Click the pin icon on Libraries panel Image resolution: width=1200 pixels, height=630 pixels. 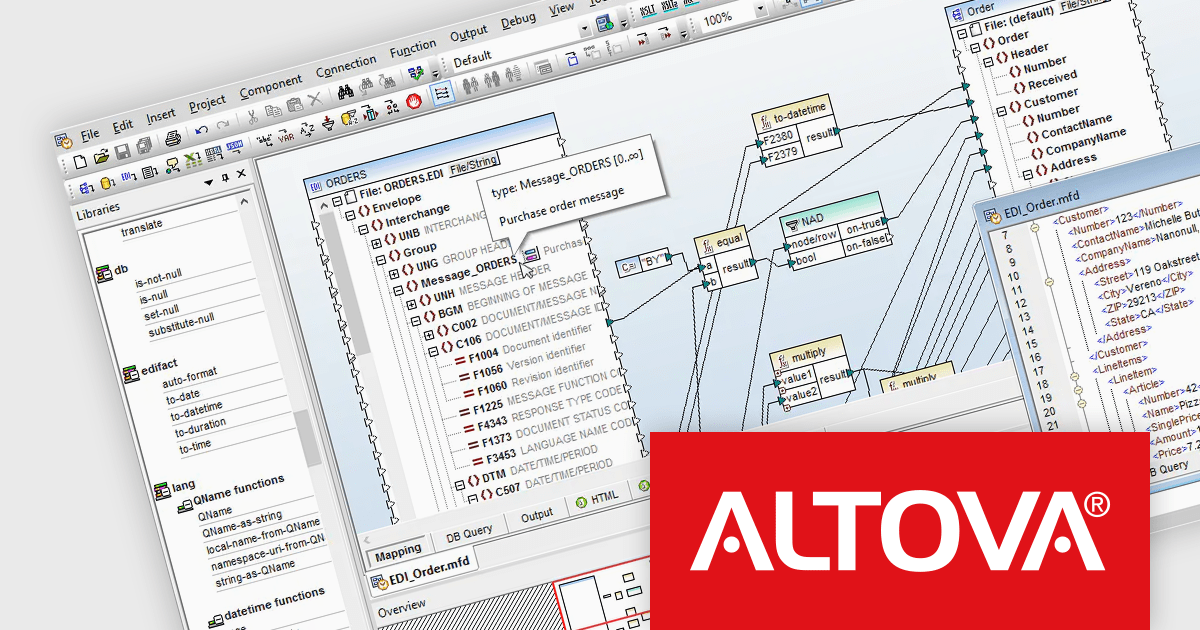pos(225,179)
